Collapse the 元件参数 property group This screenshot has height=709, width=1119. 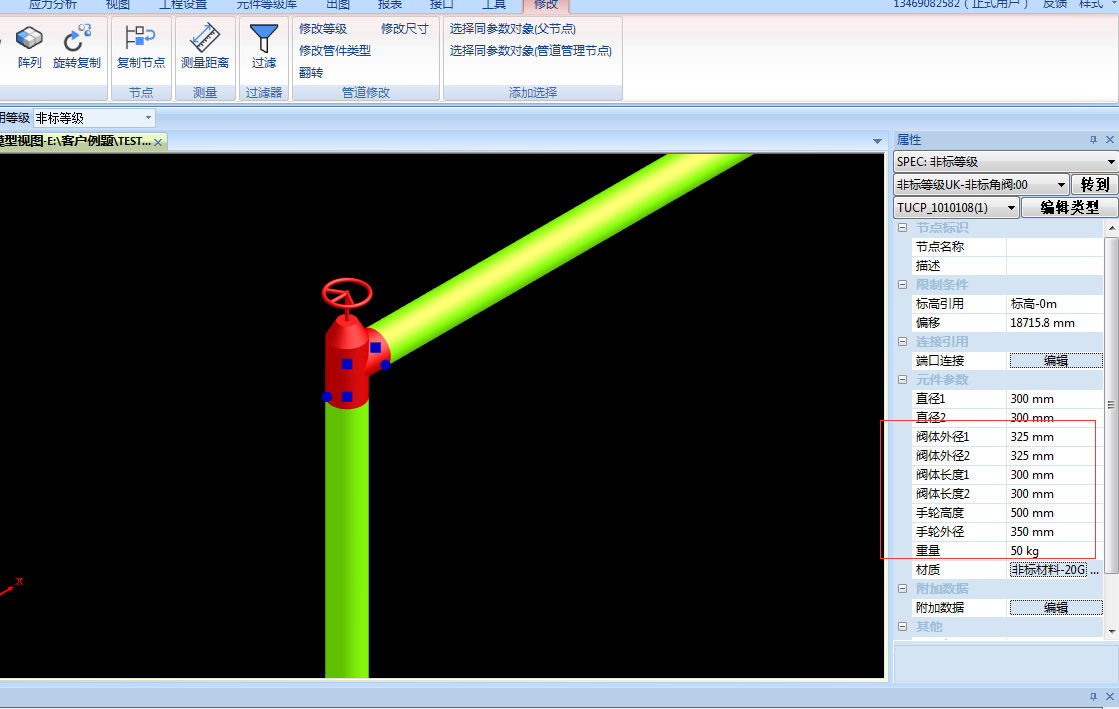coord(903,380)
